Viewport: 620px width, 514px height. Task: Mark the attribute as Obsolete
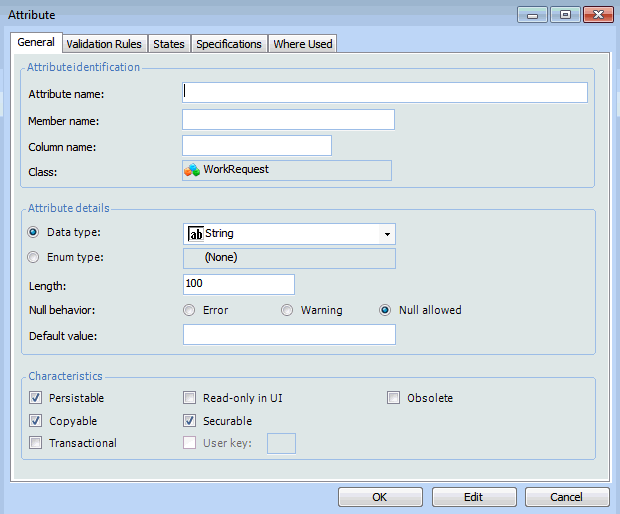[394, 398]
